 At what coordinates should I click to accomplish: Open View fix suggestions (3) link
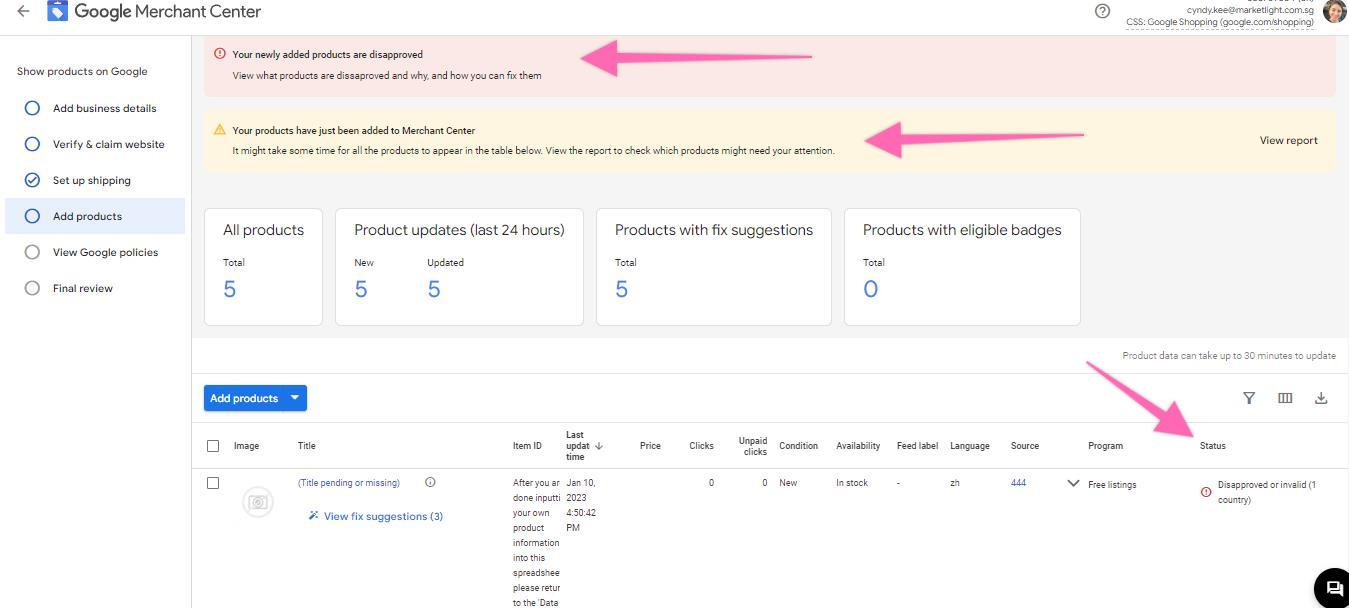(x=382, y=516)
